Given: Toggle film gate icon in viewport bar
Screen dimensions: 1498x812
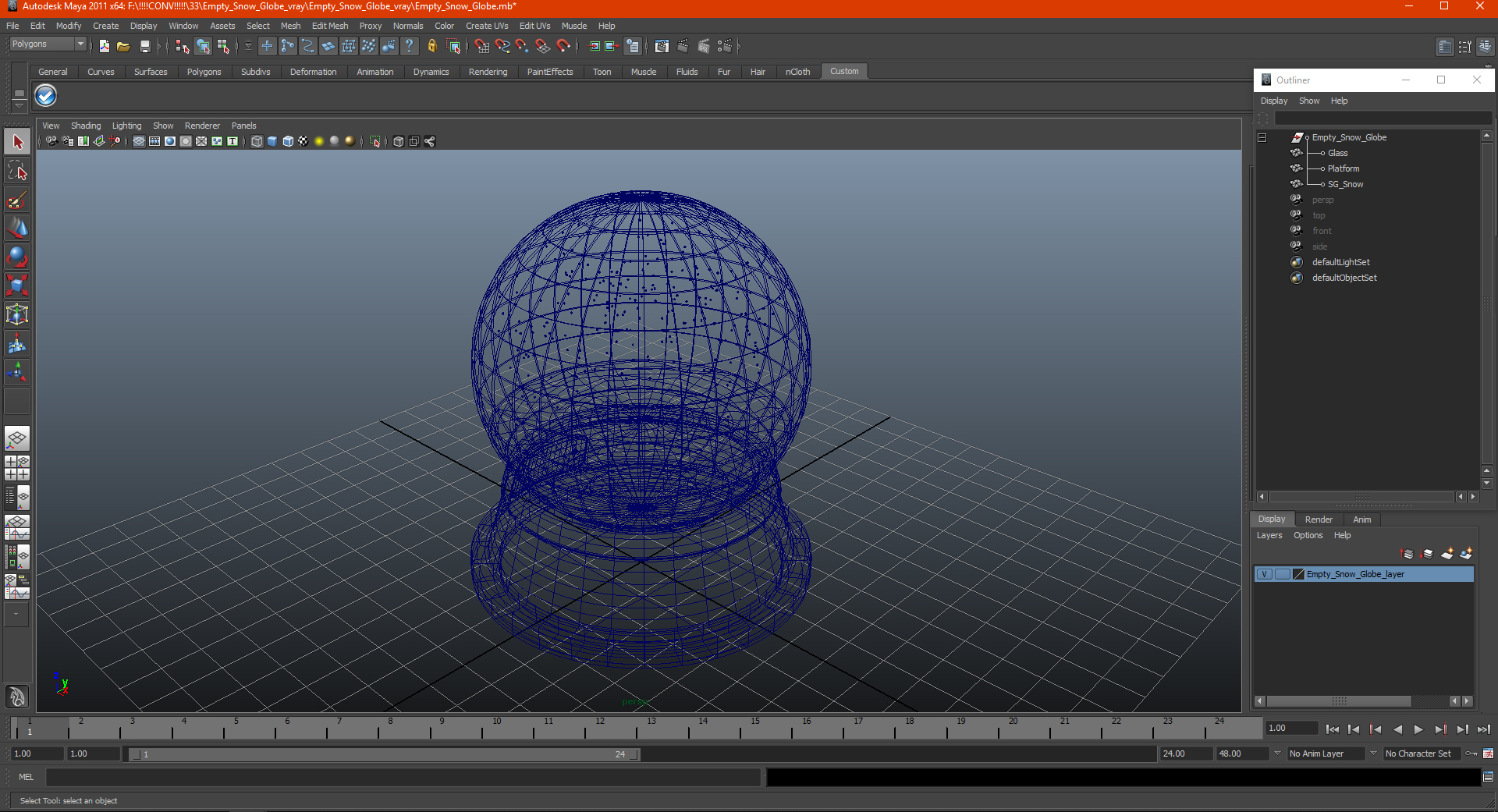Looking at the screenshot, I should (154, 141).
